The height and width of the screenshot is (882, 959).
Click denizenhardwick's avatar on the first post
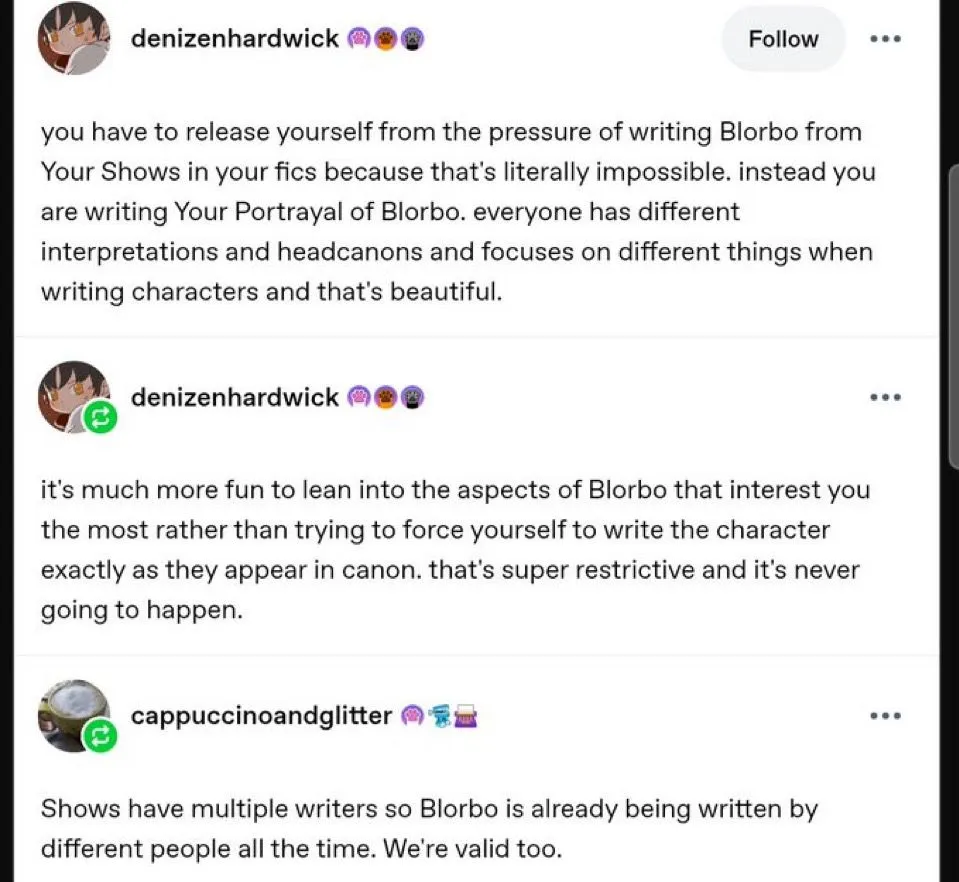coord(74,39)
